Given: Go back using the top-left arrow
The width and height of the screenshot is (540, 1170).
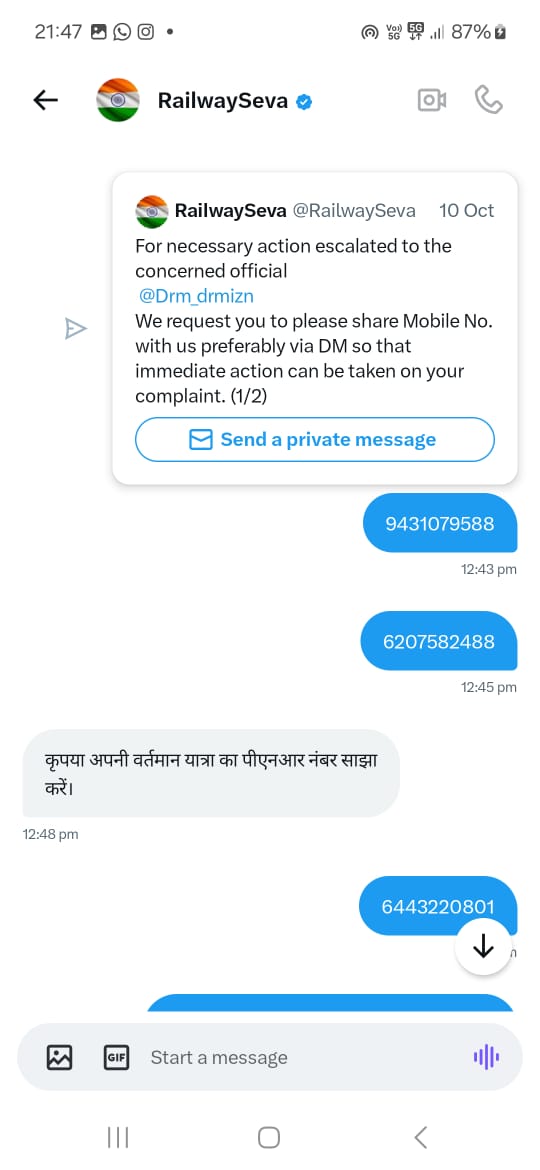Looking at the screenshot, I should pyautogui.click(x=45, y=101).
